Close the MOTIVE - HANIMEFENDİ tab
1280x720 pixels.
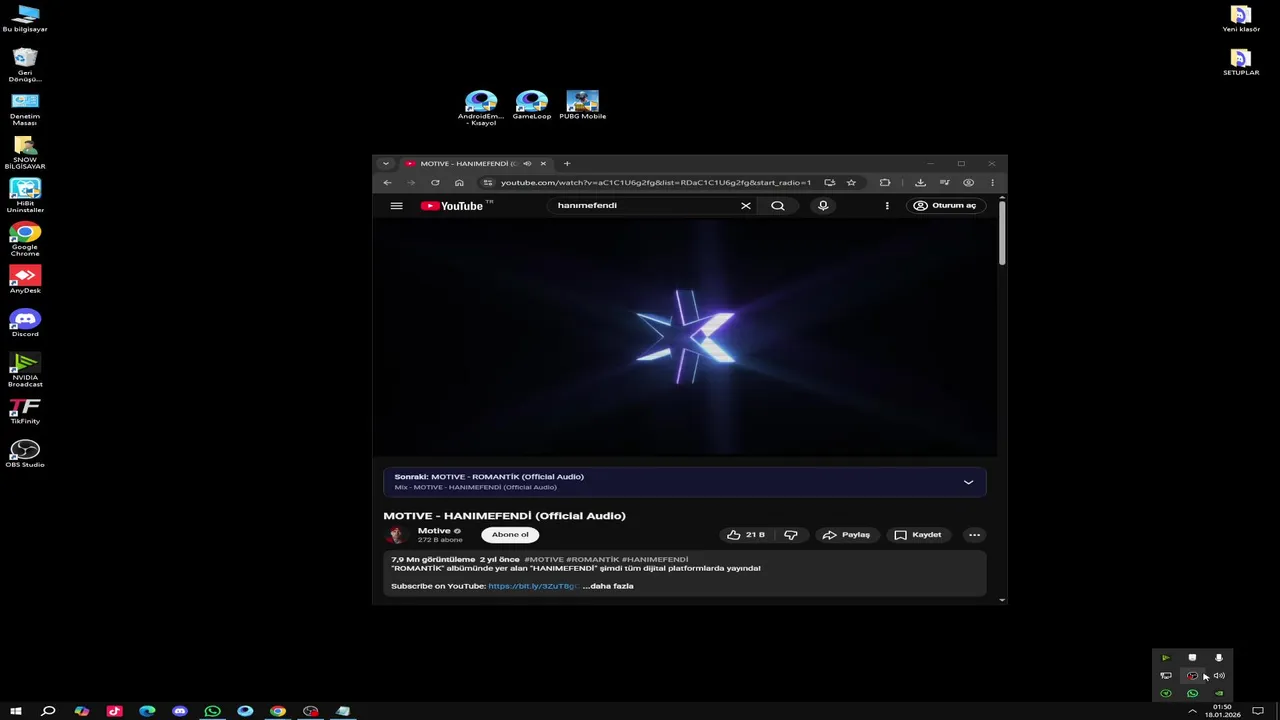pos(543,164)
